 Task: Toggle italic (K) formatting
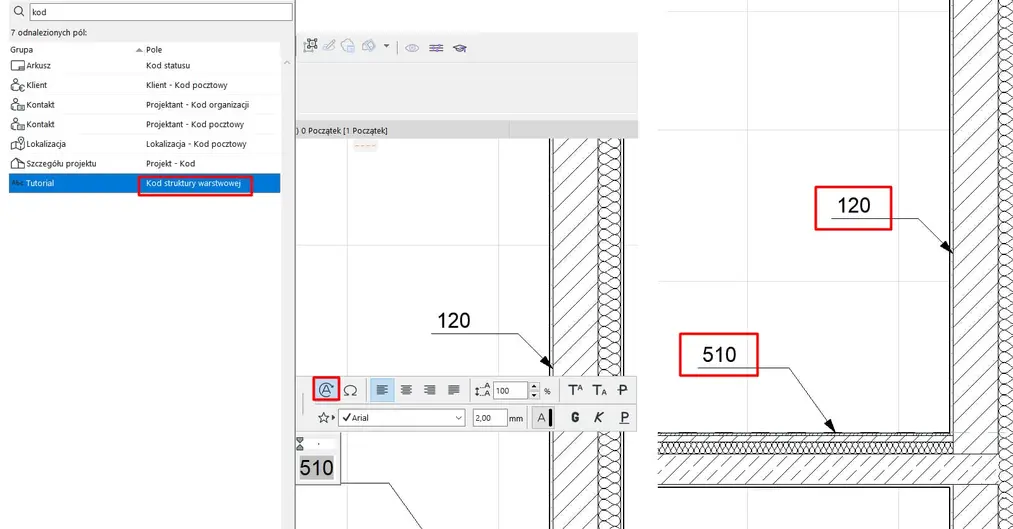tap(599, 418)
